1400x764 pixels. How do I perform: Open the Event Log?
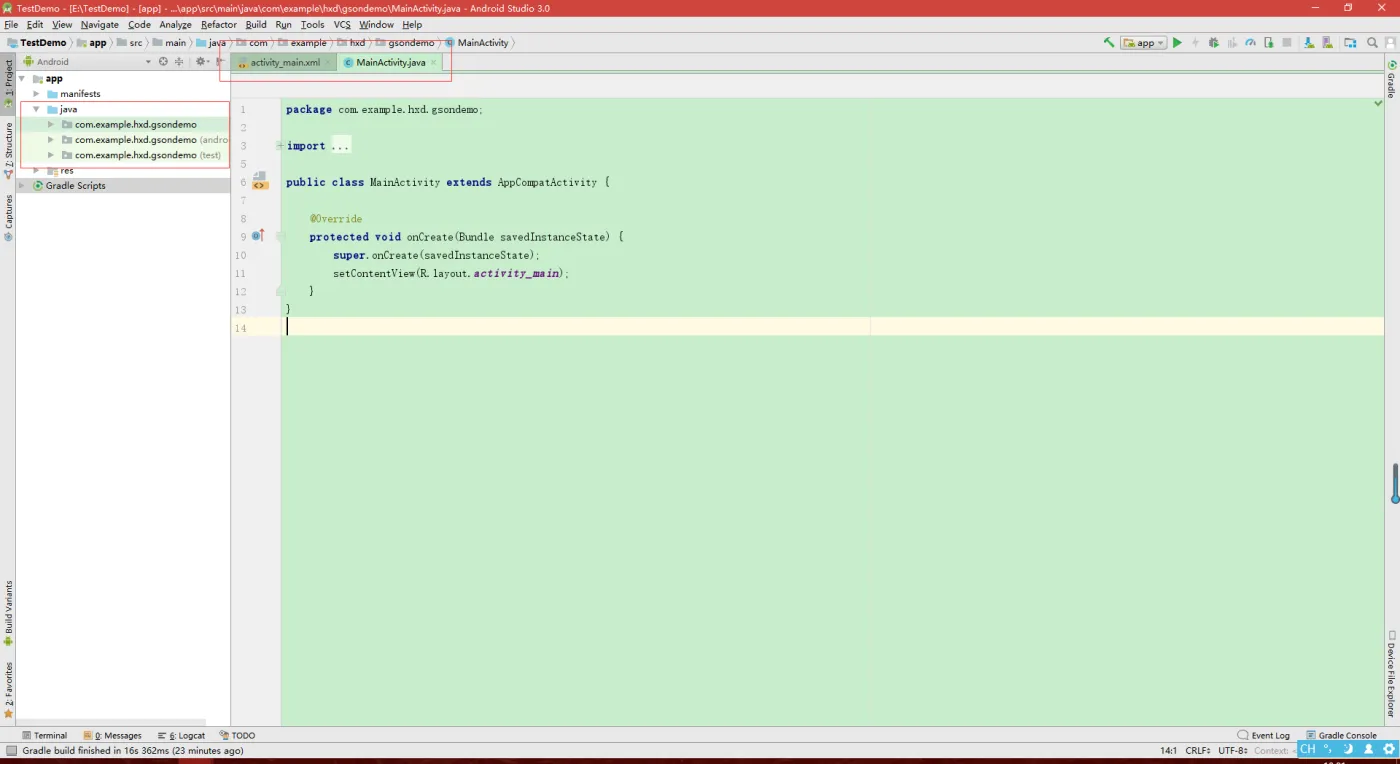coord(1264,735)
